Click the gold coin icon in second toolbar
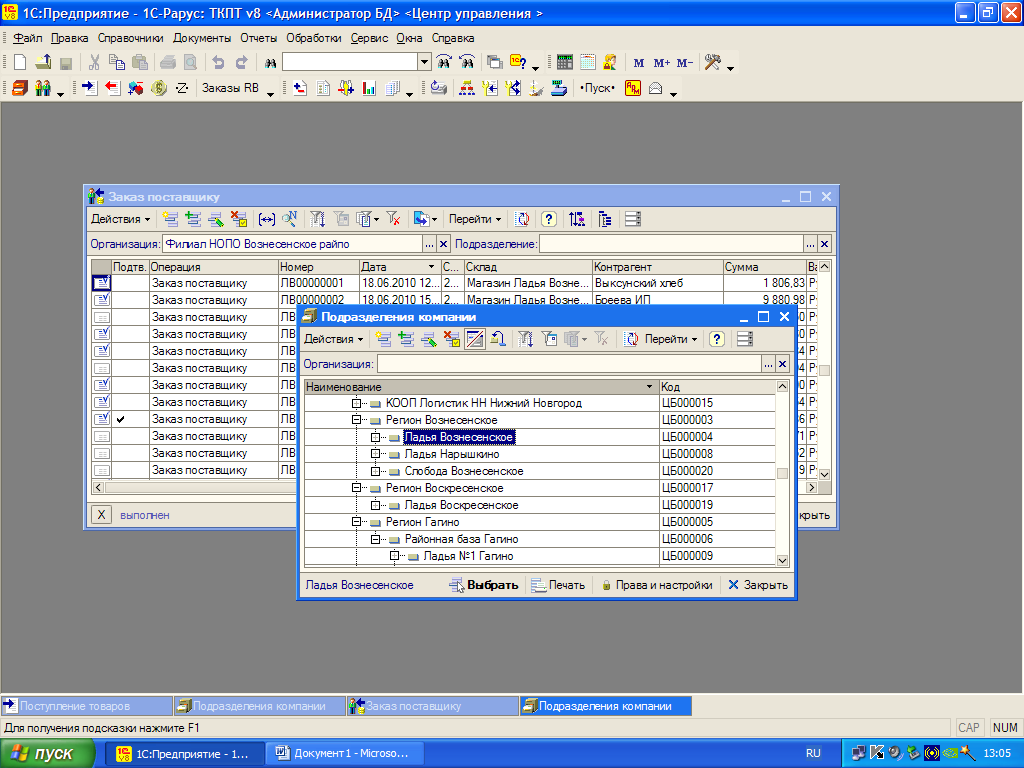Image resolution: width=1024 pixels, height=768 pixels. click(x=159, y=88)
